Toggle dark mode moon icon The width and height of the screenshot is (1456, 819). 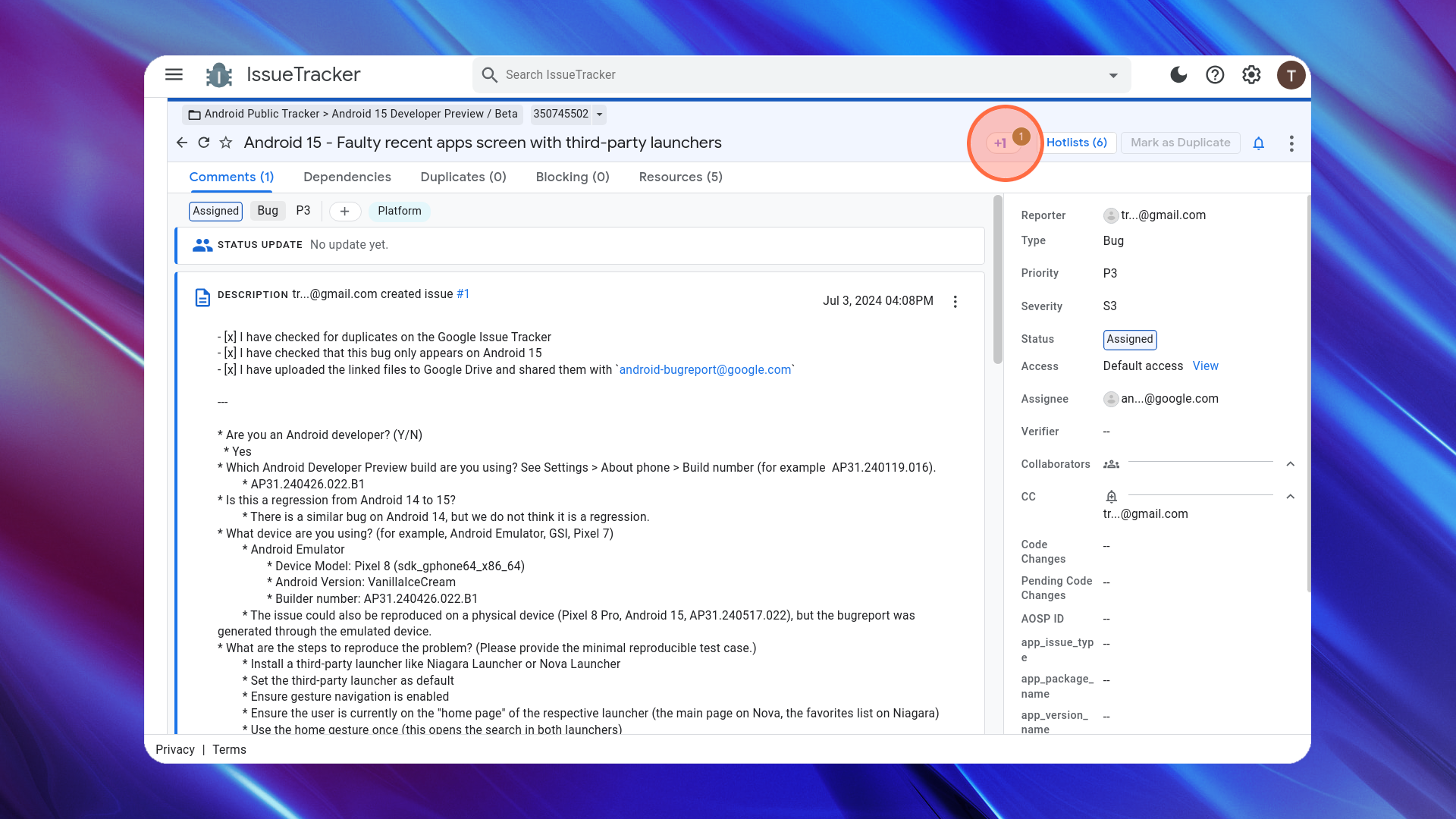pyautogui.click(x=1178, y=74)
